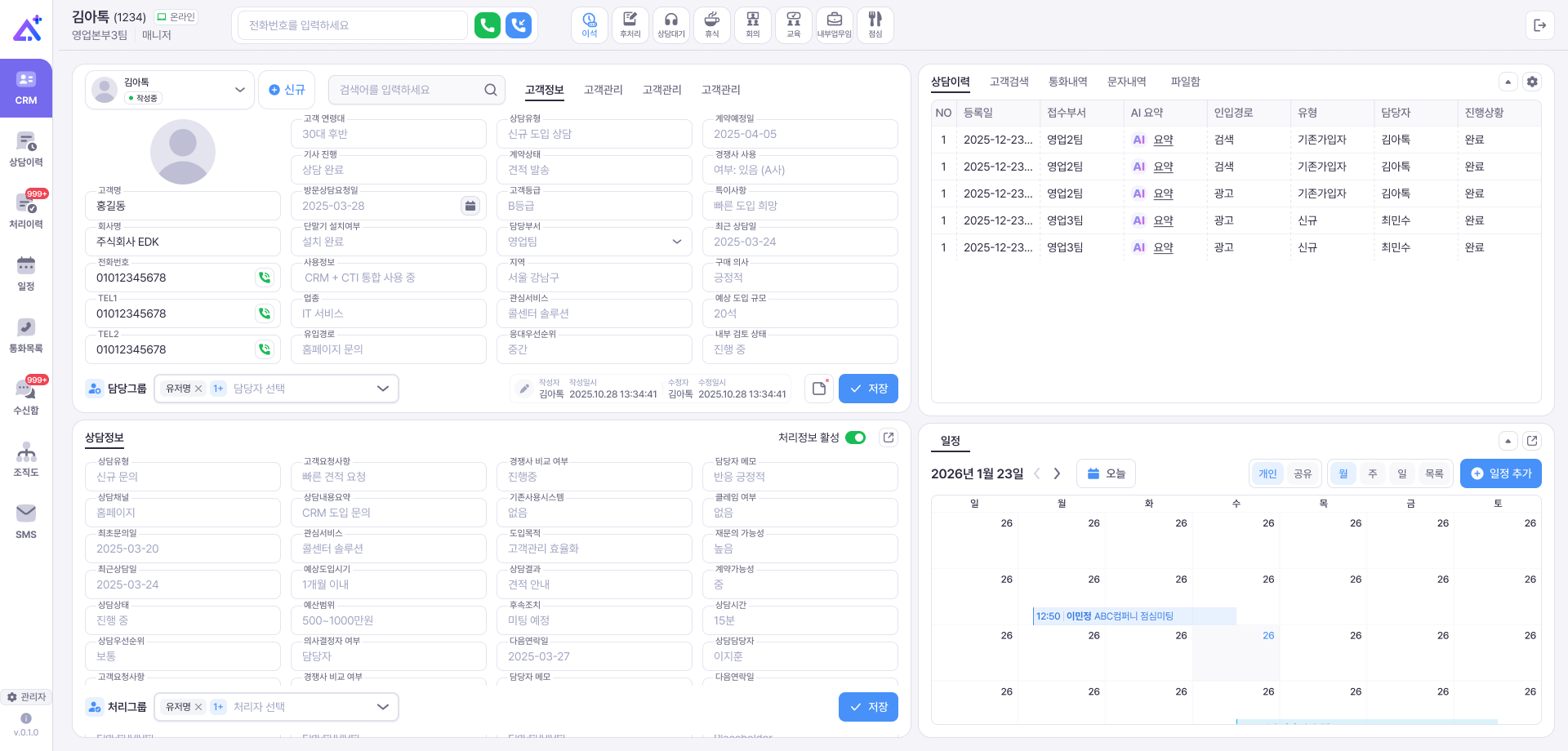The height and width of the screenshot is (751, 1568).
Task: Toggle the 처리정보 활성 switch
Action: (x=855, y=438)
